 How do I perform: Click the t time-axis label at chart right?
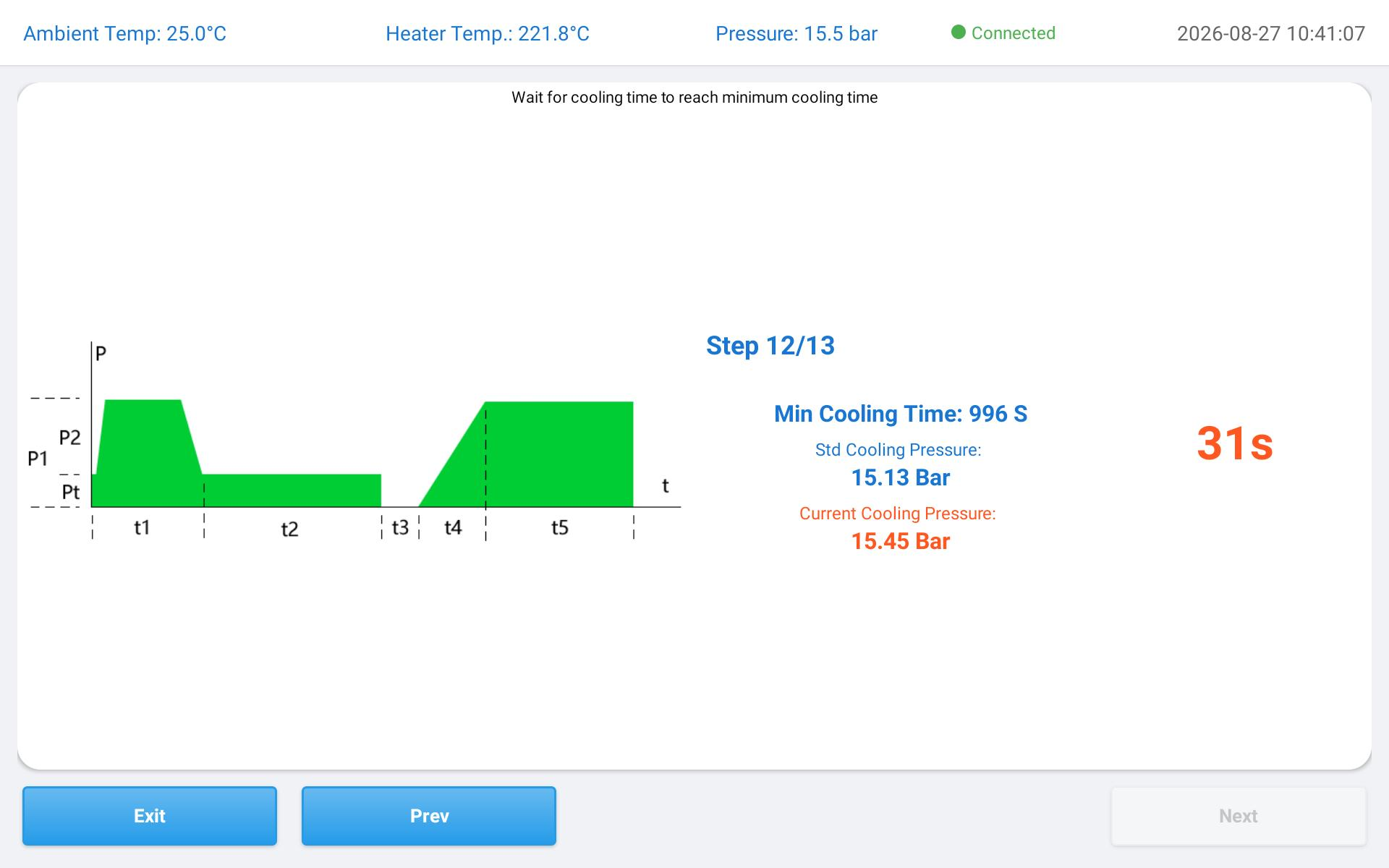666,485
